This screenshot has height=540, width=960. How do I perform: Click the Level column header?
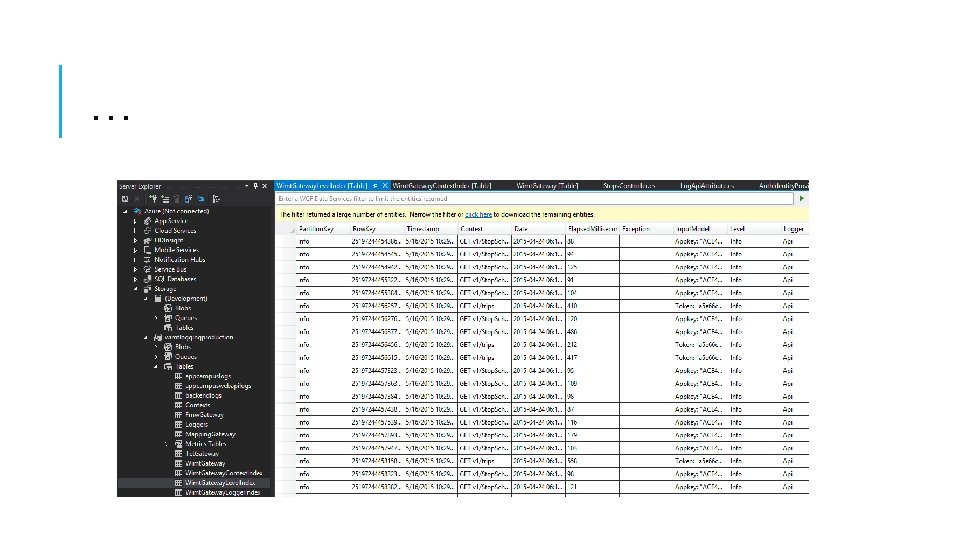[x=754, y=229]
